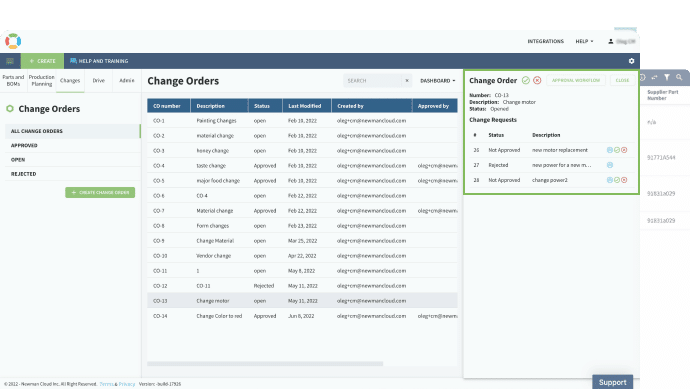Open the Parts and BOMs tab
Screen dimensions: 690x389
[13, 81]
